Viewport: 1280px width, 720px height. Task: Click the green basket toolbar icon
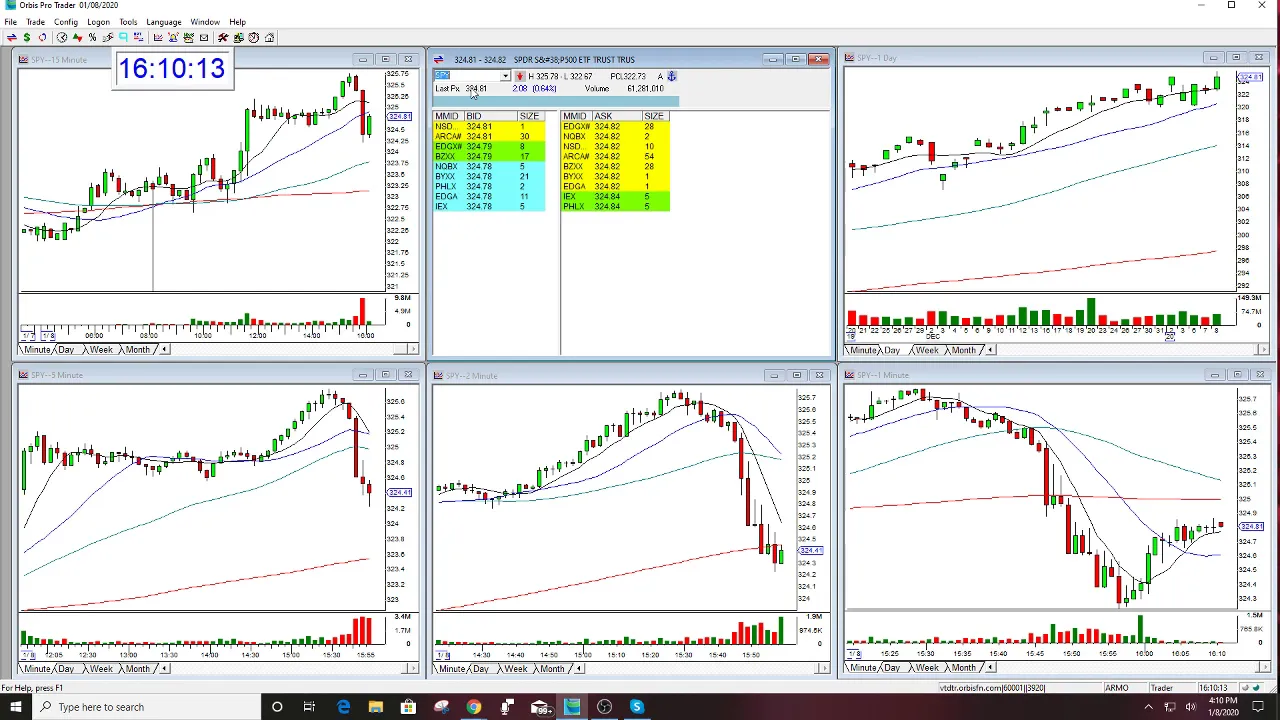click(x=188, y=37)
